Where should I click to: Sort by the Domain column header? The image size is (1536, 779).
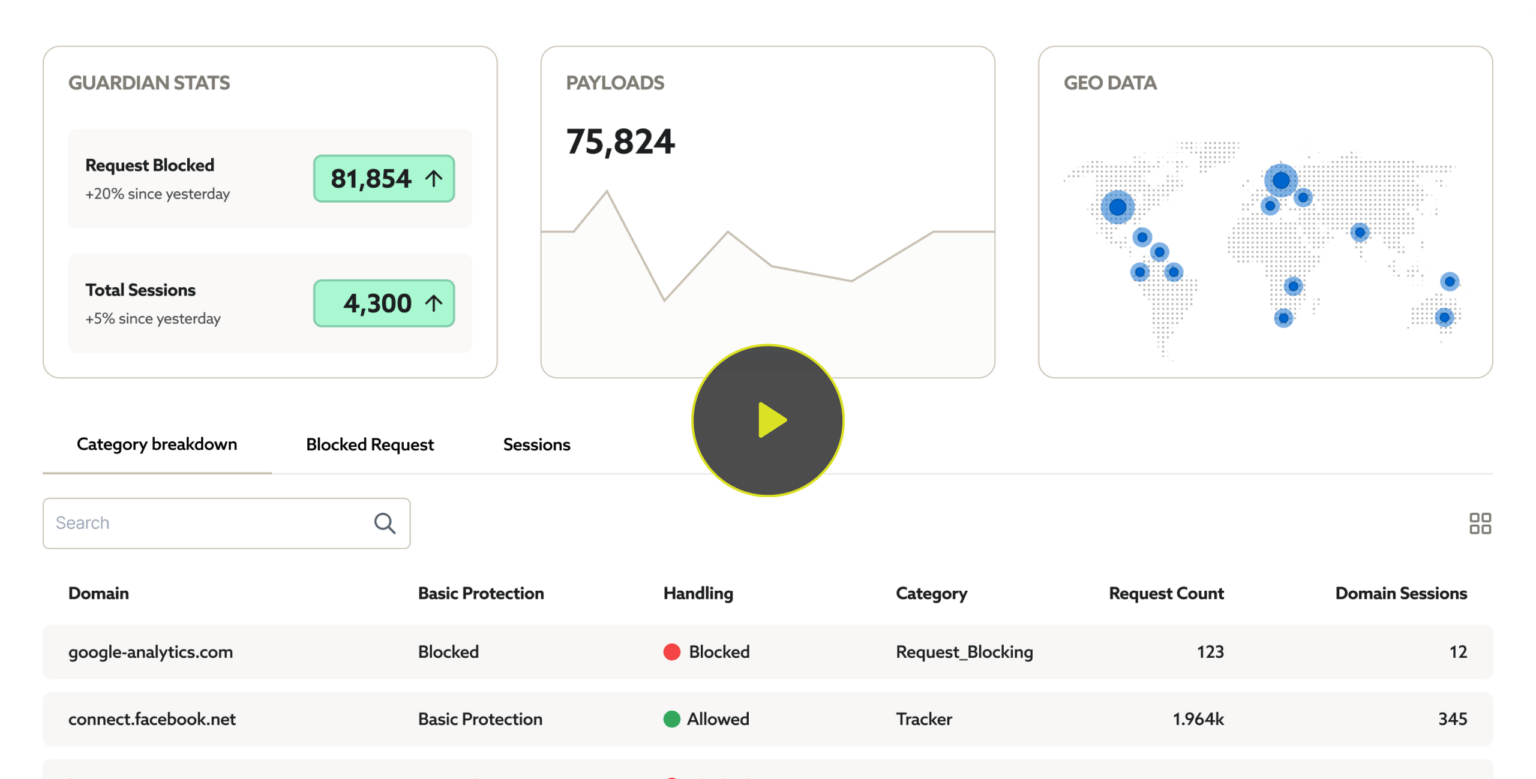[98, 593]
